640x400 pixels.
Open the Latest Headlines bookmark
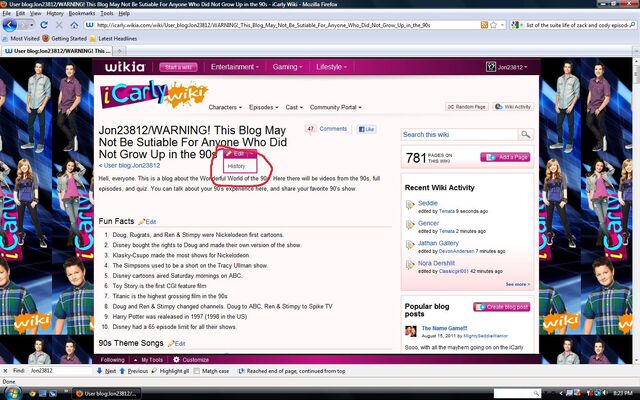113,38
